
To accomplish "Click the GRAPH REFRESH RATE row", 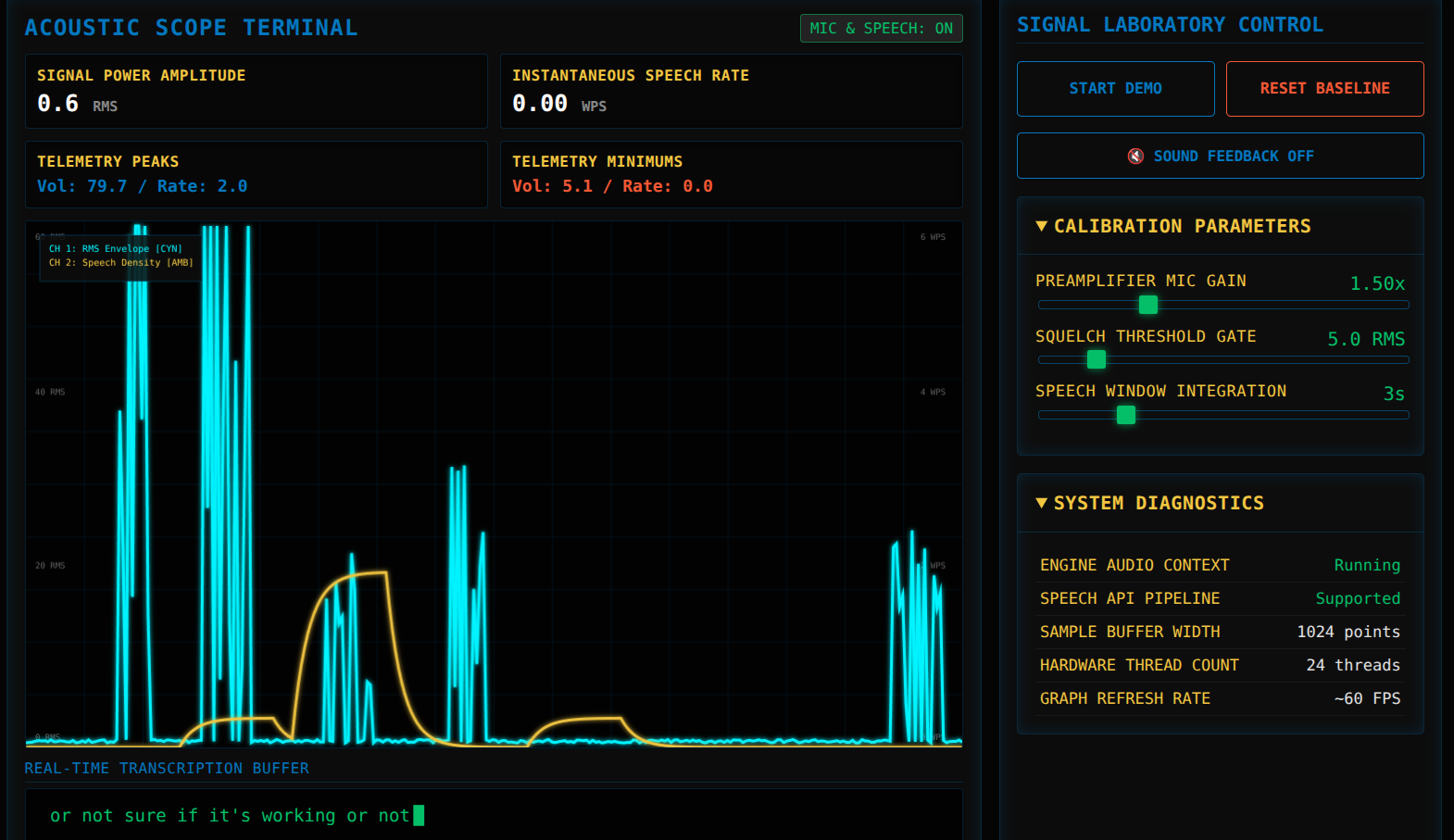I will pyautogui.click(x=1220, y=698).
